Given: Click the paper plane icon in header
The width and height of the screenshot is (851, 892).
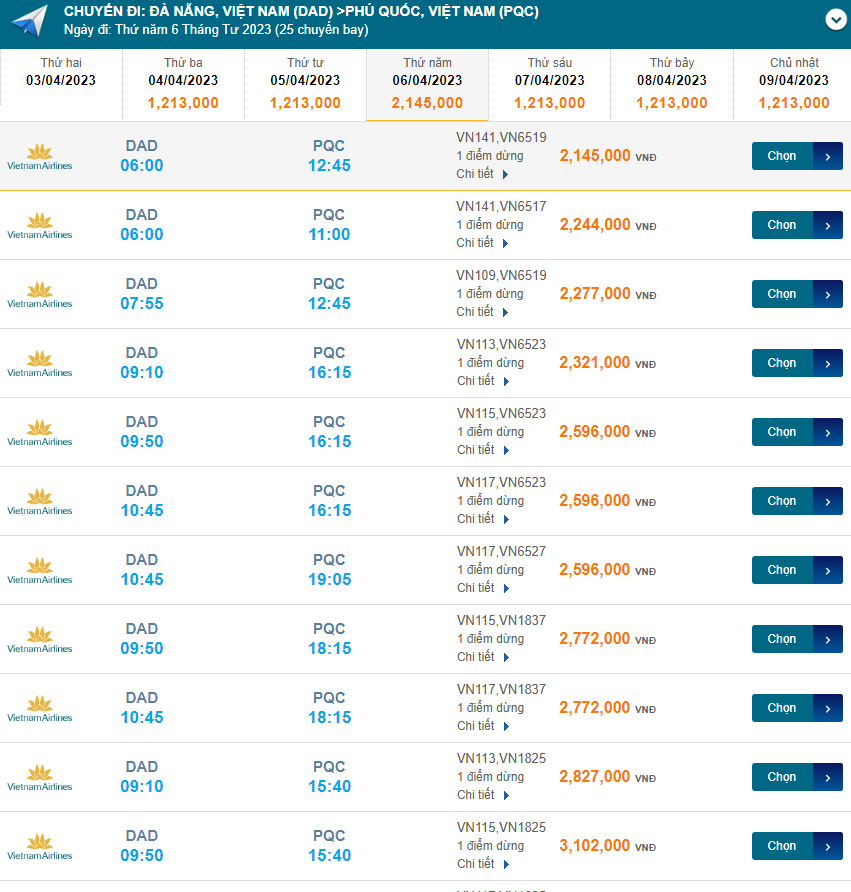Looking at the screenshot, I should (x=31, y=21).
